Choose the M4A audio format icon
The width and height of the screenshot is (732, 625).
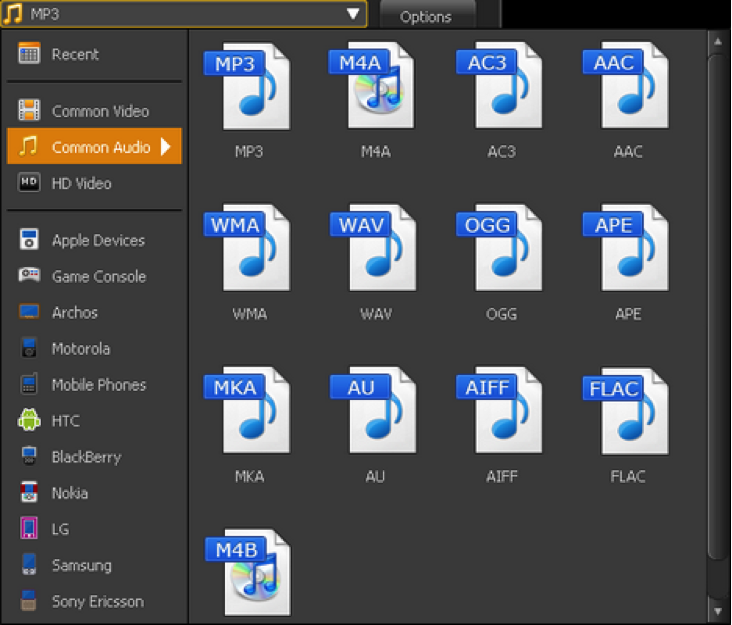click(374, 87)
